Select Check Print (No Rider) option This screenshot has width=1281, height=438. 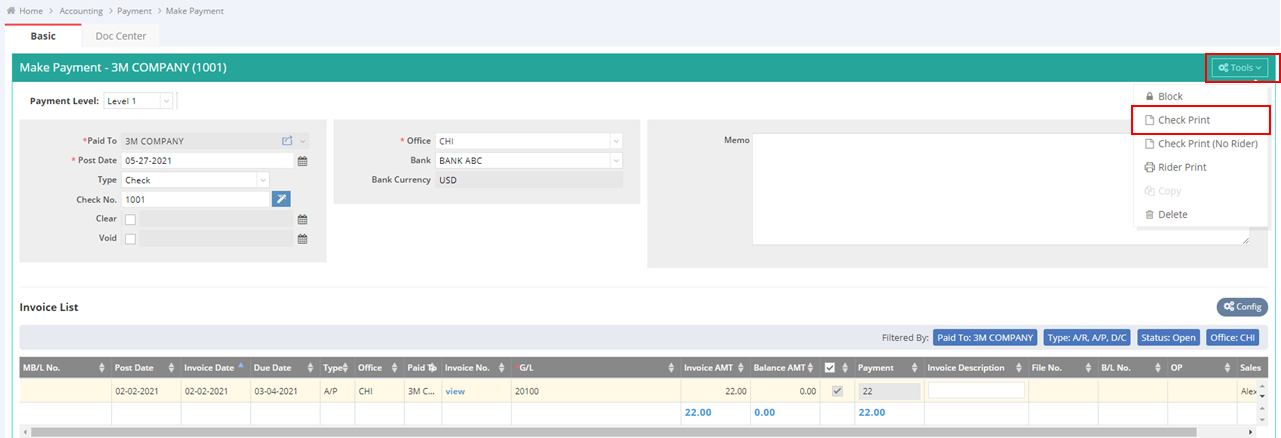(x=1207, y=144)
